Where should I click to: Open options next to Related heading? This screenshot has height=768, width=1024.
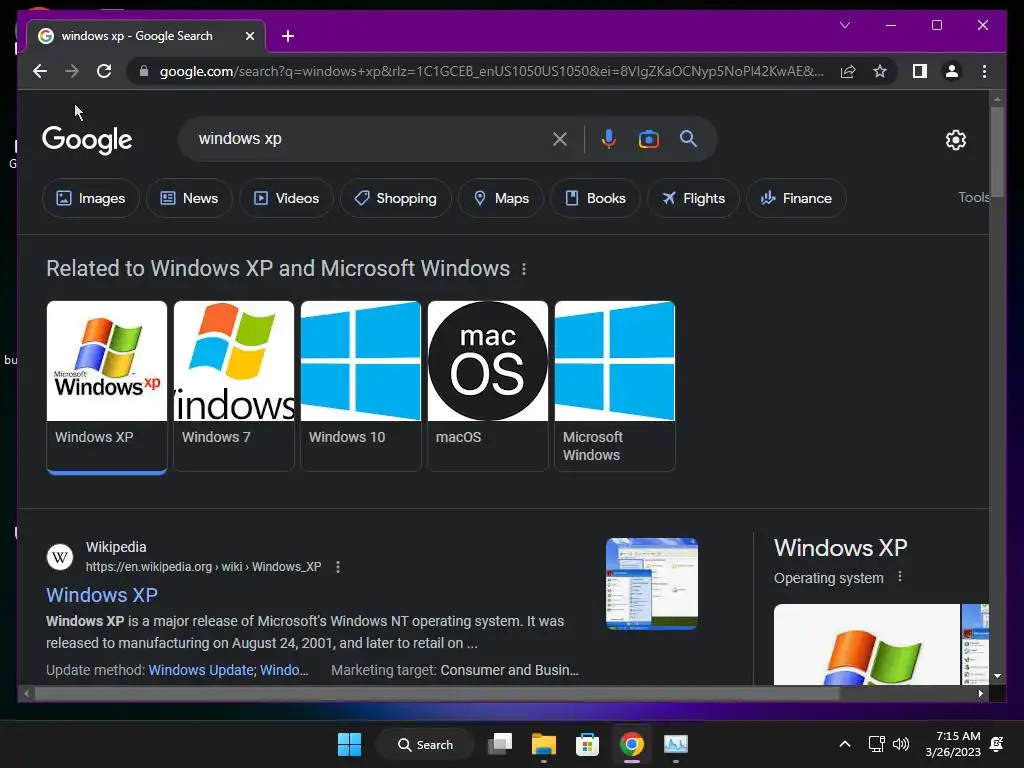(x=524, y=269)
